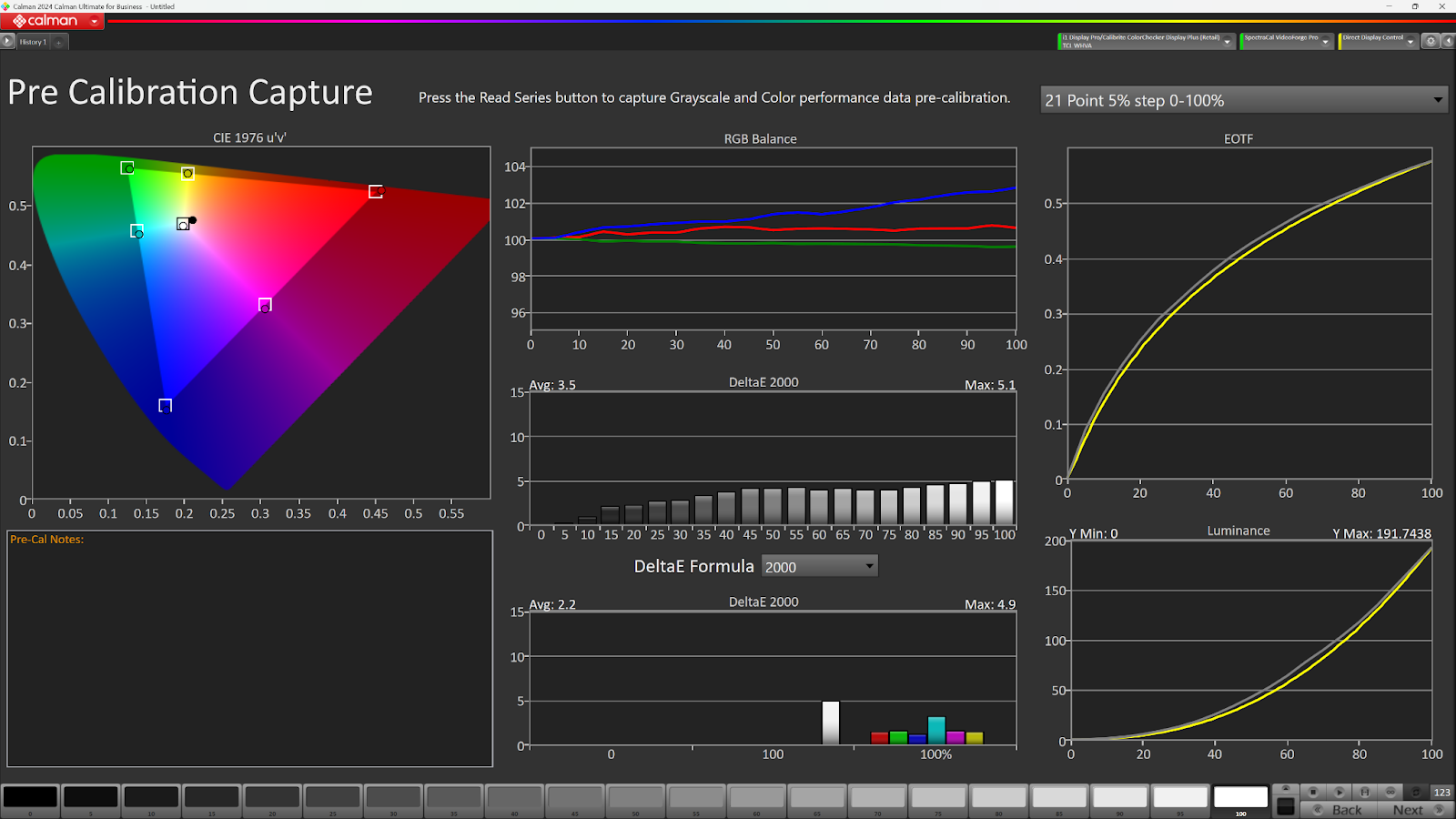Click the white bar in lower DeltaE chart
This screenshot has width=1456, height=819.
830,723
